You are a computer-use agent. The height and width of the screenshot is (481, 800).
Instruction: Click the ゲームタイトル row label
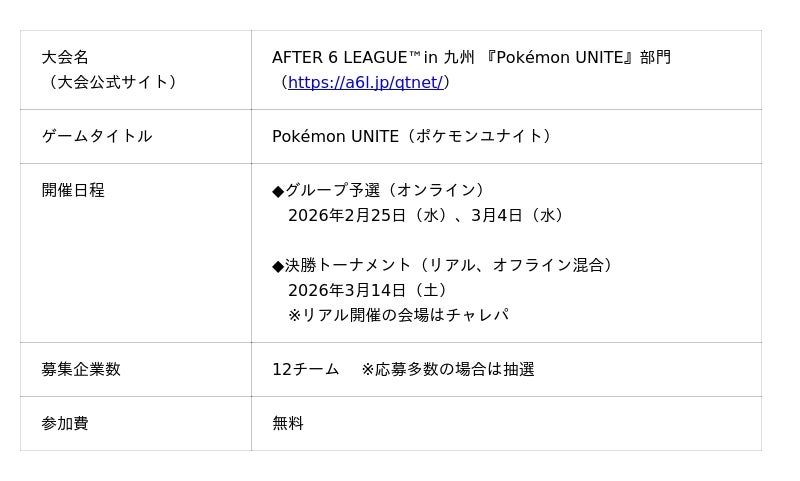[97, 136]
